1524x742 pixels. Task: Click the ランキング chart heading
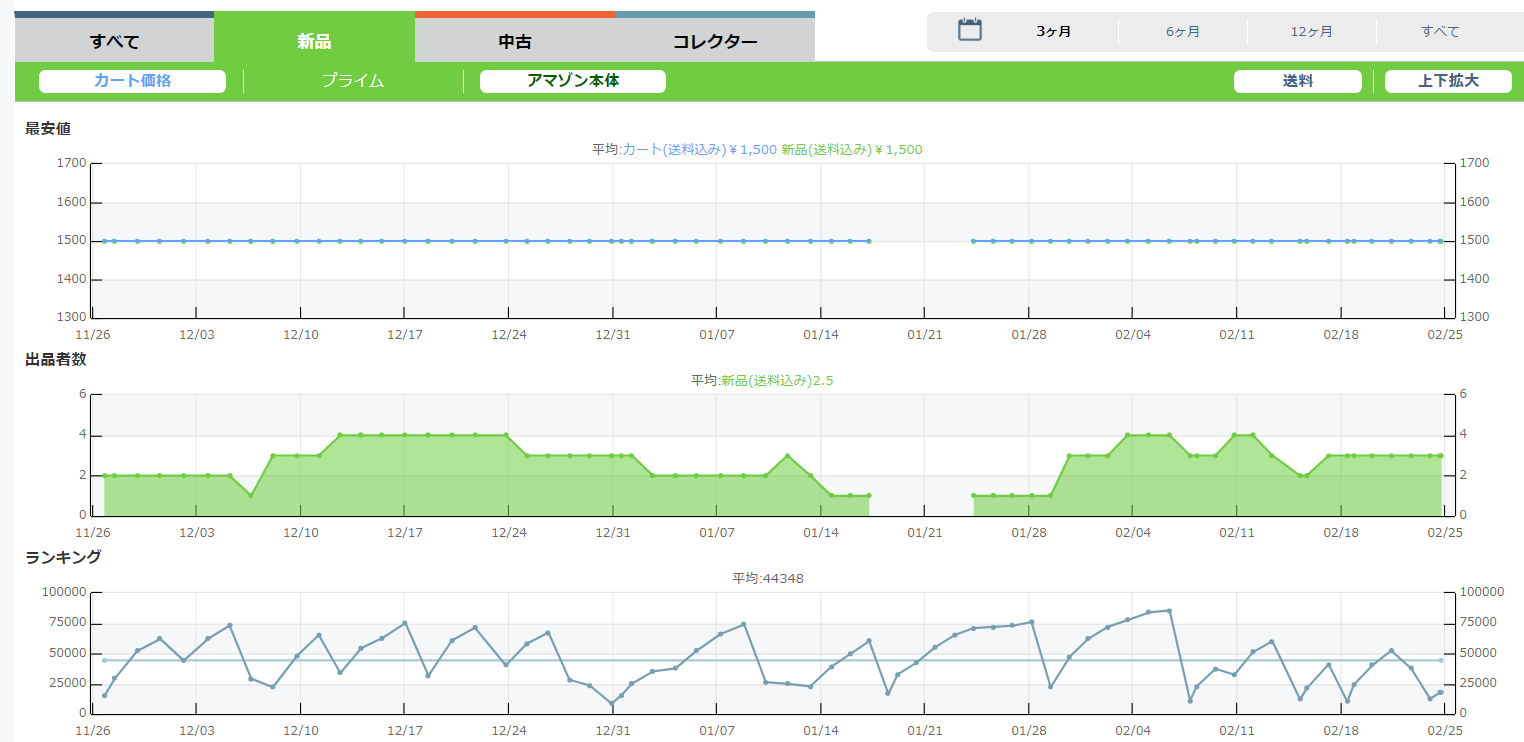[x=63, y=557]
